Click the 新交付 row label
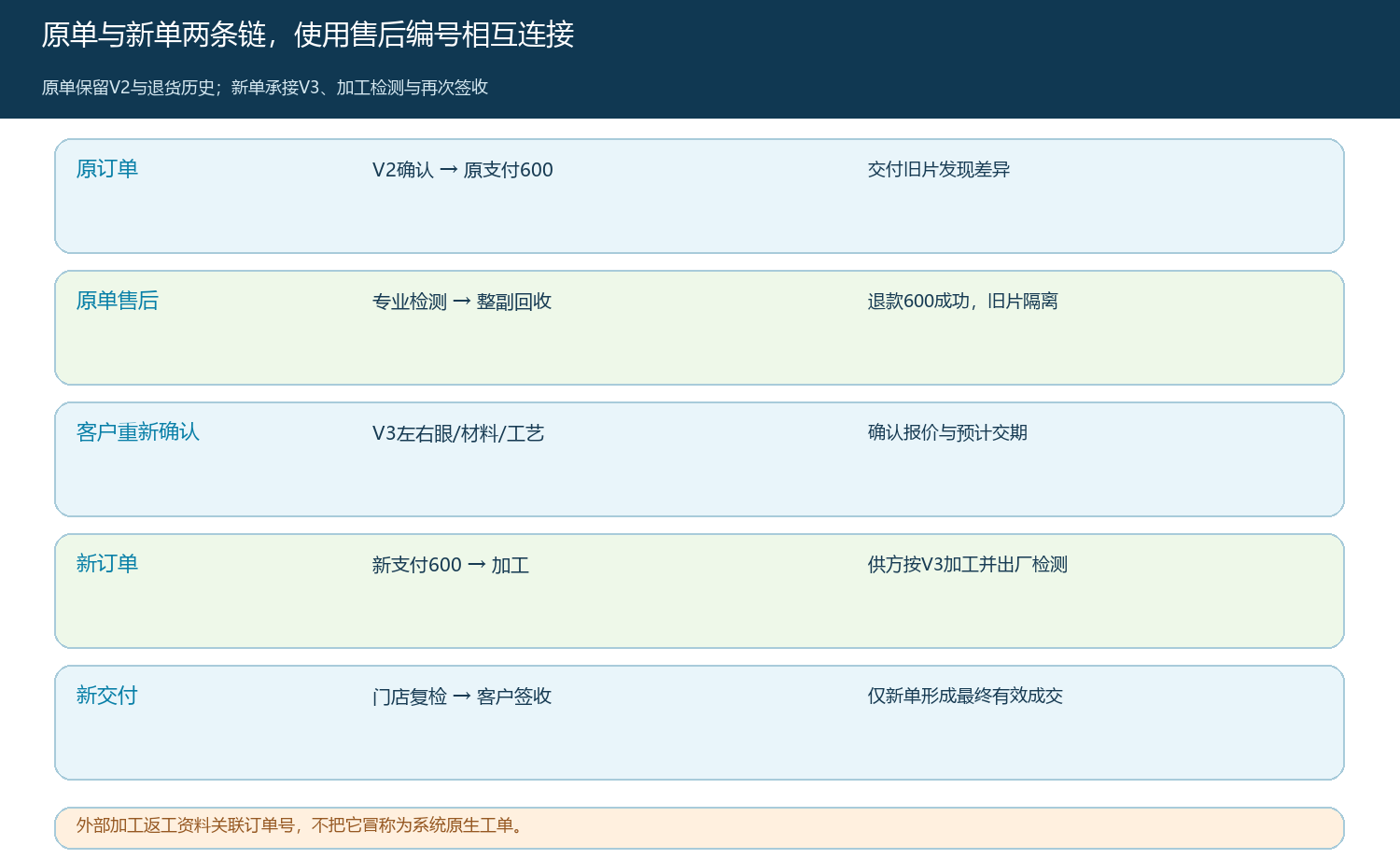 [107, 696]
